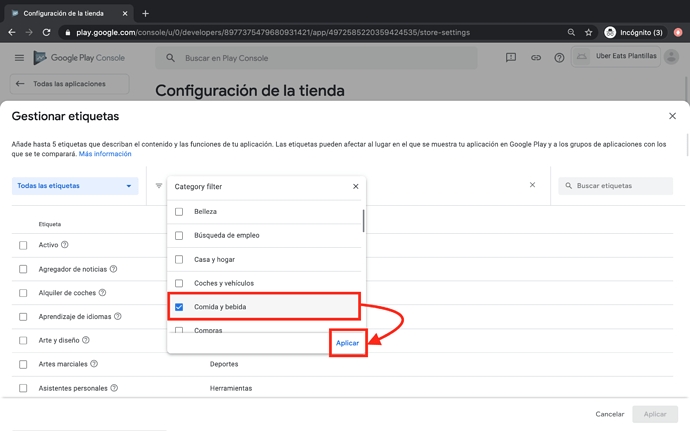Image resolution: width=690 pixels, height=431 pixels.
Task: Uncheck the Comida y bebida checkbox
Action: click(179, 307)
